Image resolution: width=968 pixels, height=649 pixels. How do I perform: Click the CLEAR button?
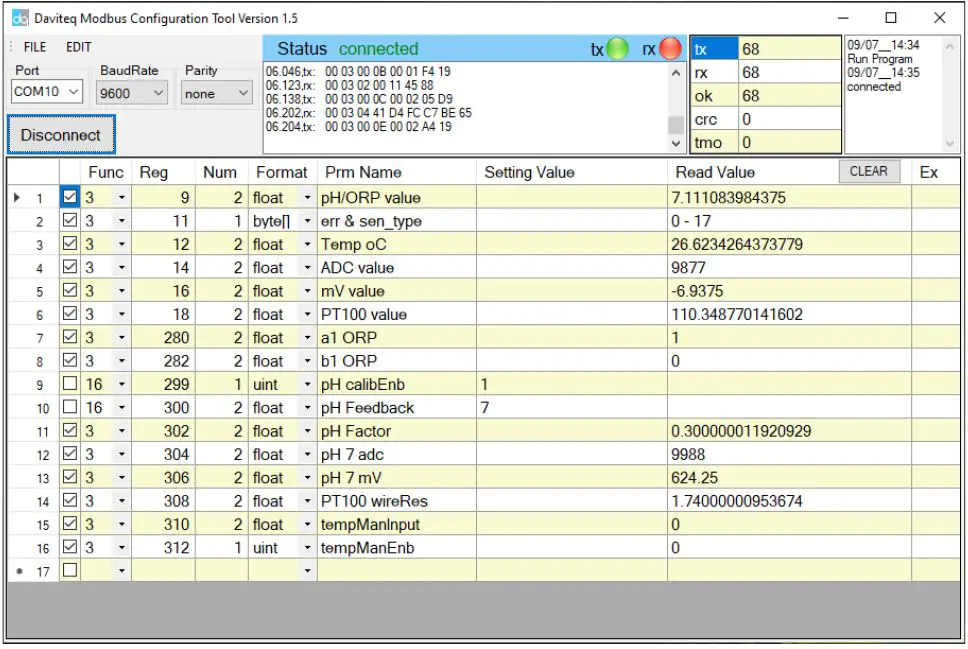(868, 171)
